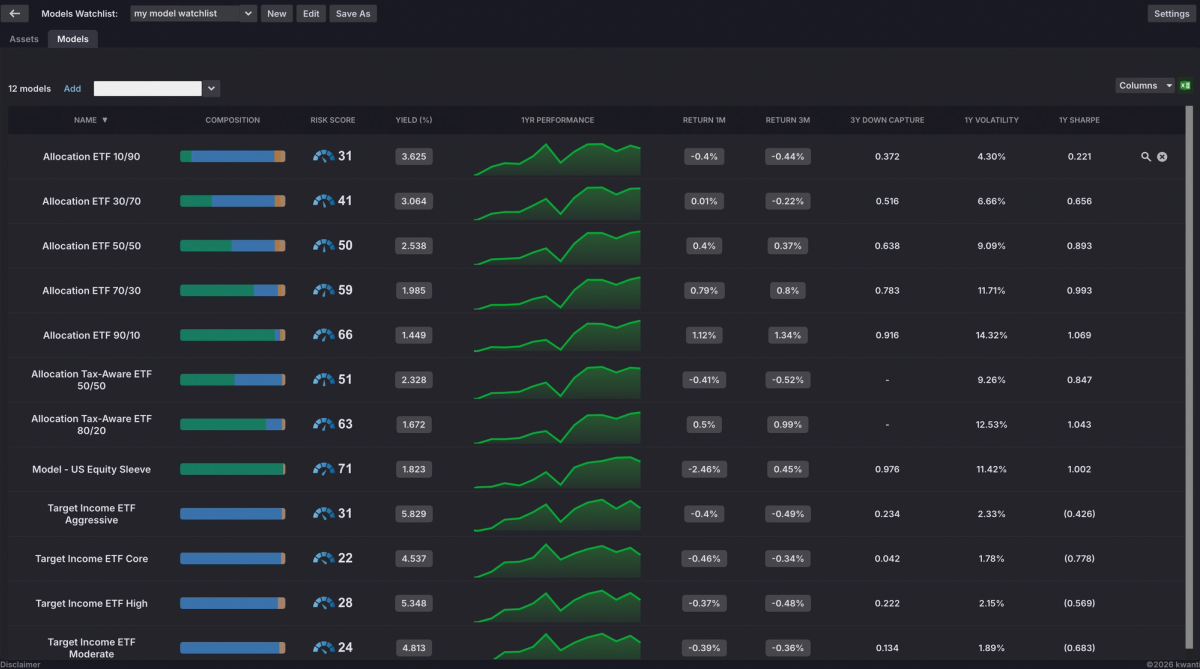Open magnifier for Allocation ETF 10/90

[1146, 157]
